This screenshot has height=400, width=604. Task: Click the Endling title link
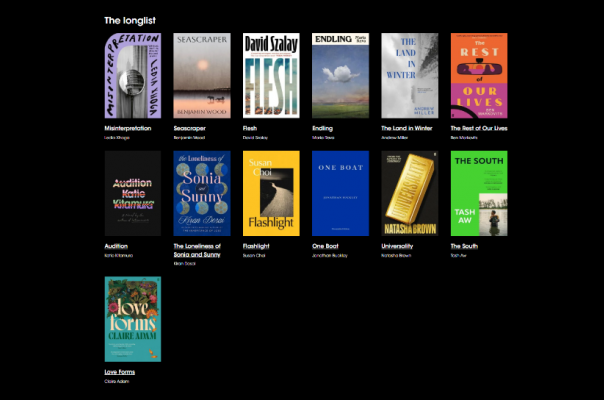point(322,128)
